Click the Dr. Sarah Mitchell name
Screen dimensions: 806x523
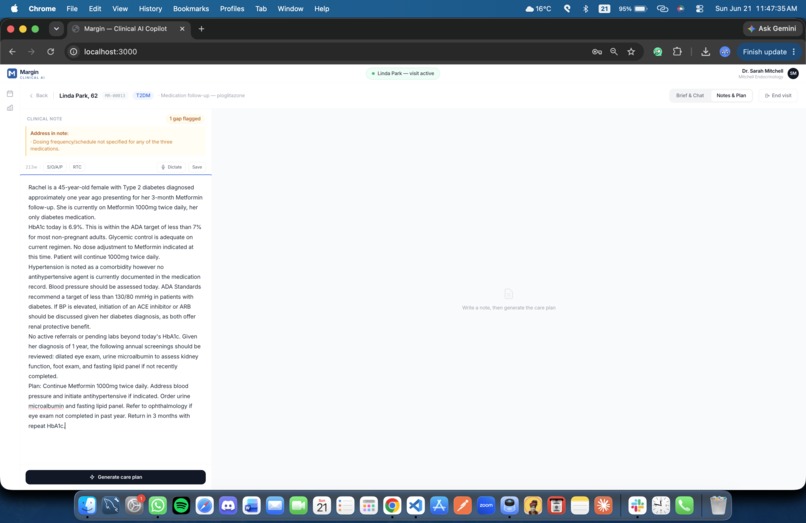[762, 71]
